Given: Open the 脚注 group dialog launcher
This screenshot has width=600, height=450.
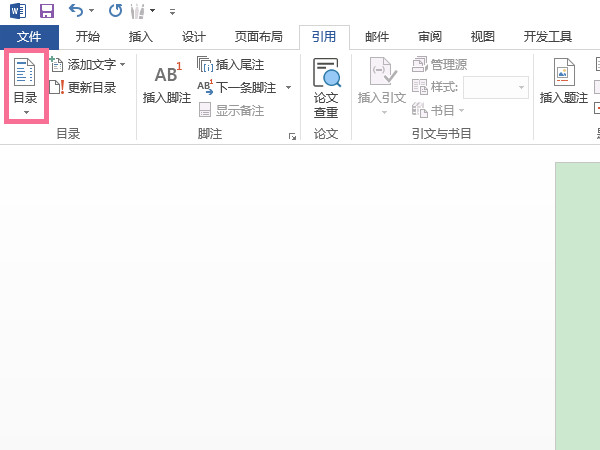Looking at the screenshot, I should pyautogui.click(x=292, y=137).
